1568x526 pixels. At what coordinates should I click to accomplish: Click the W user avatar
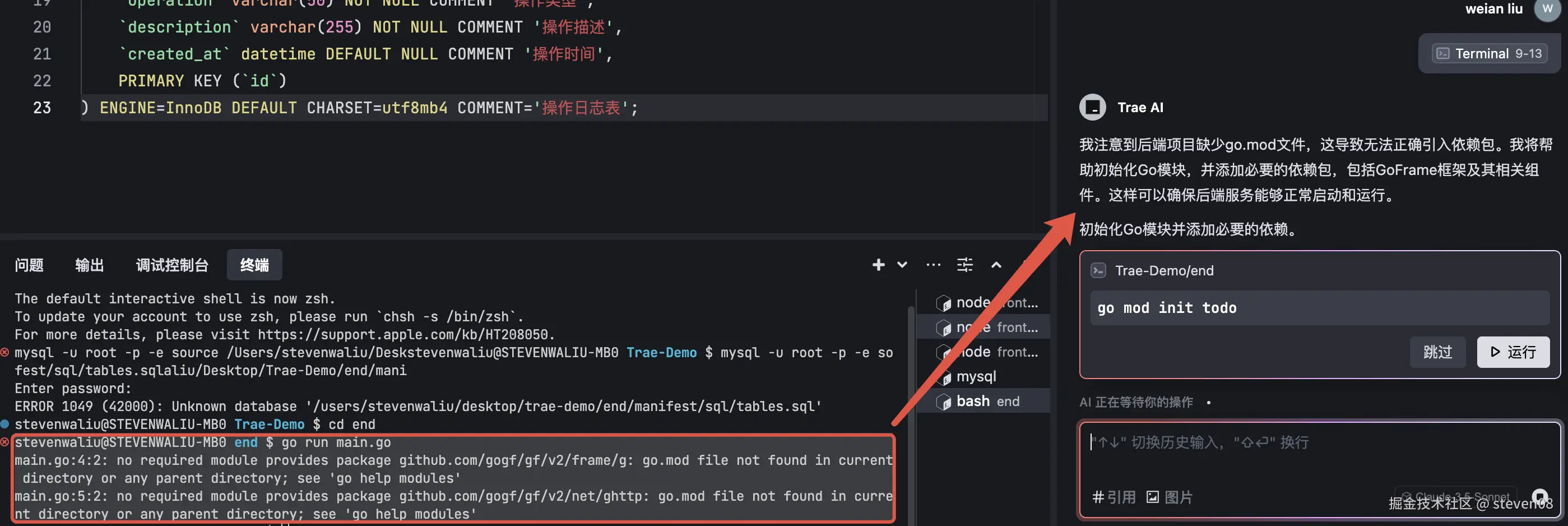point(1547,9)
